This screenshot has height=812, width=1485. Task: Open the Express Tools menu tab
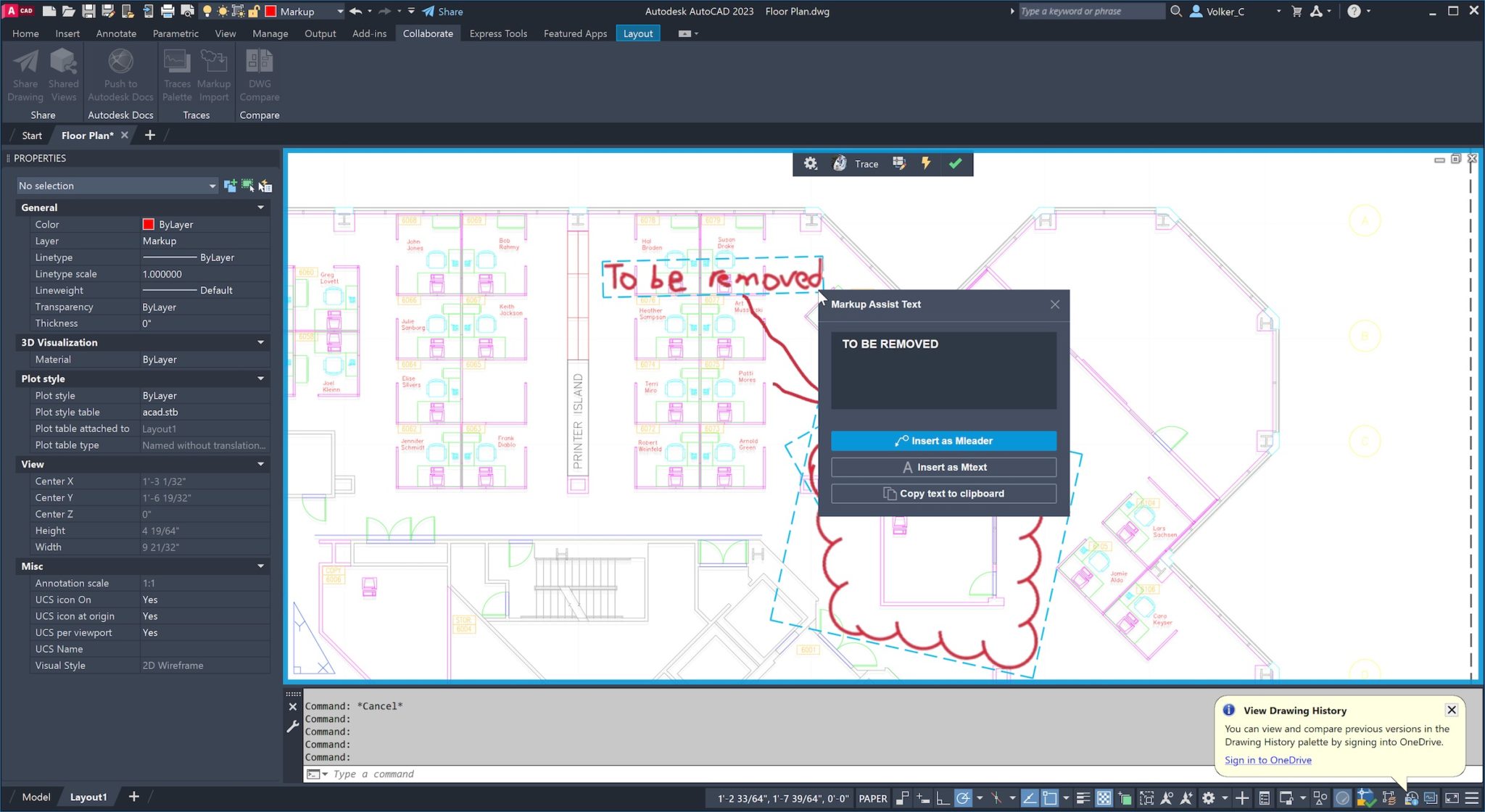tap(498, 33)
